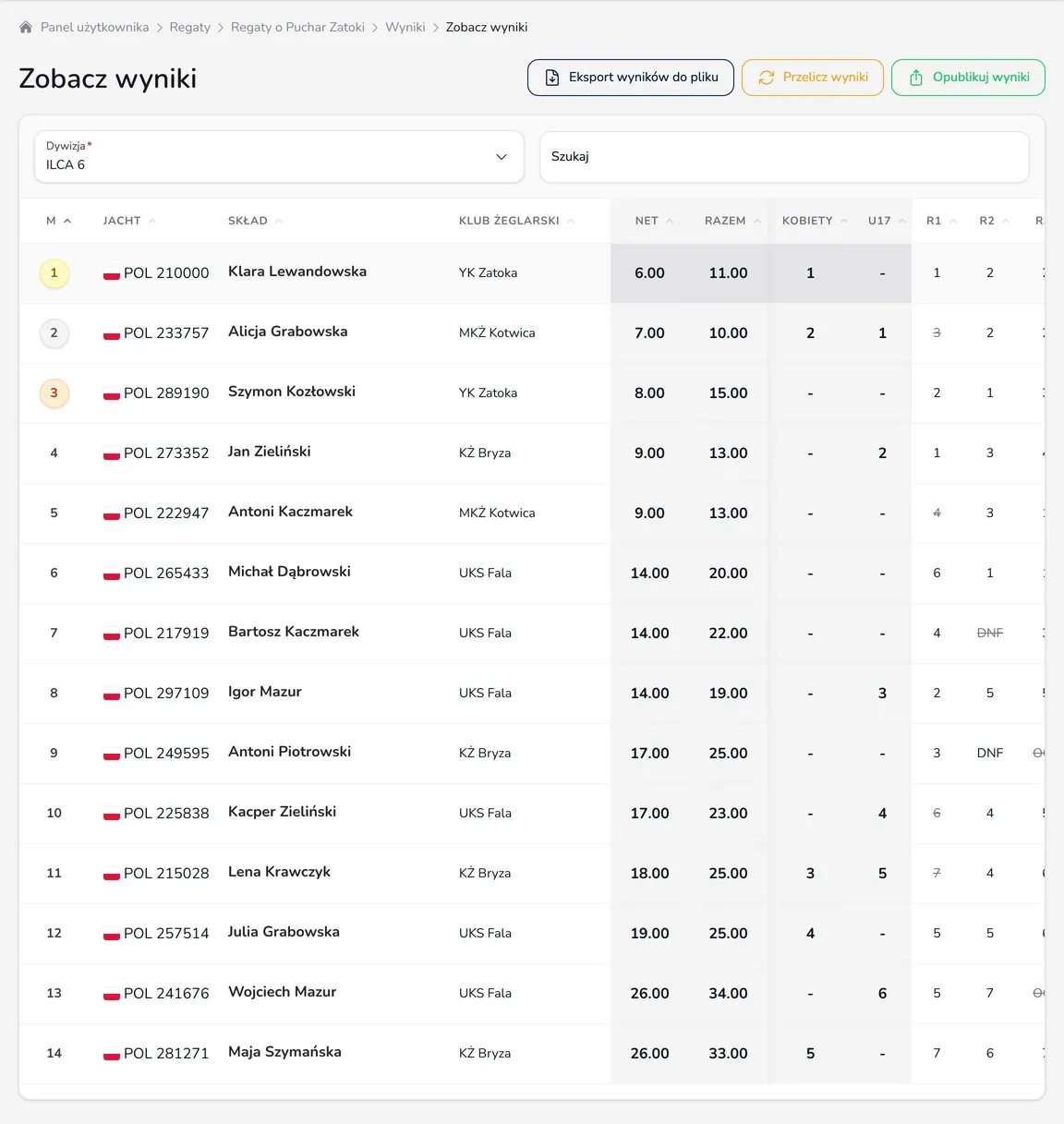Sort by JACHT column arrow

click(152, 221)
